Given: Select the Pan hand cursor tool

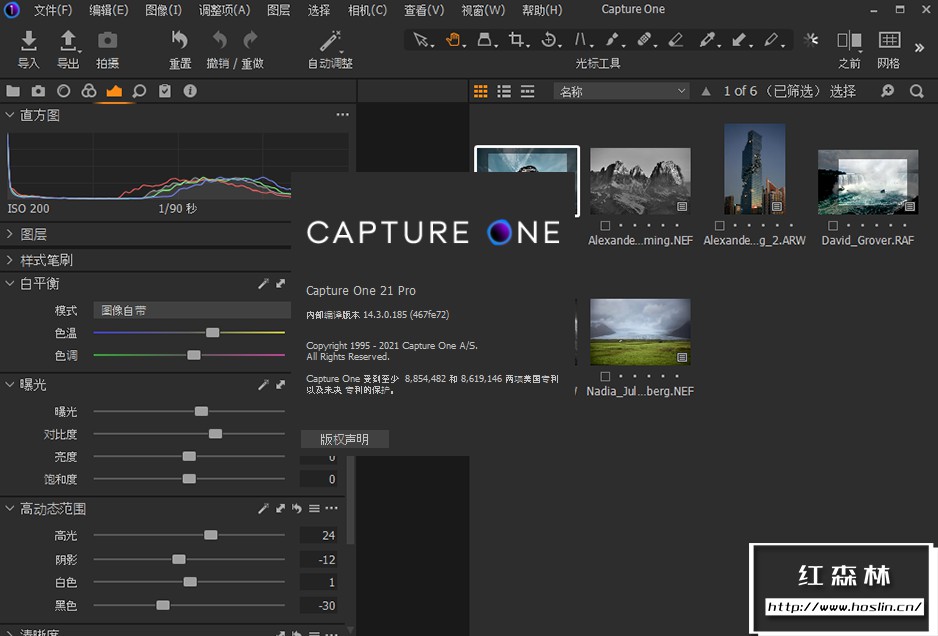Looking at the screenshot, I should [453, 40].
